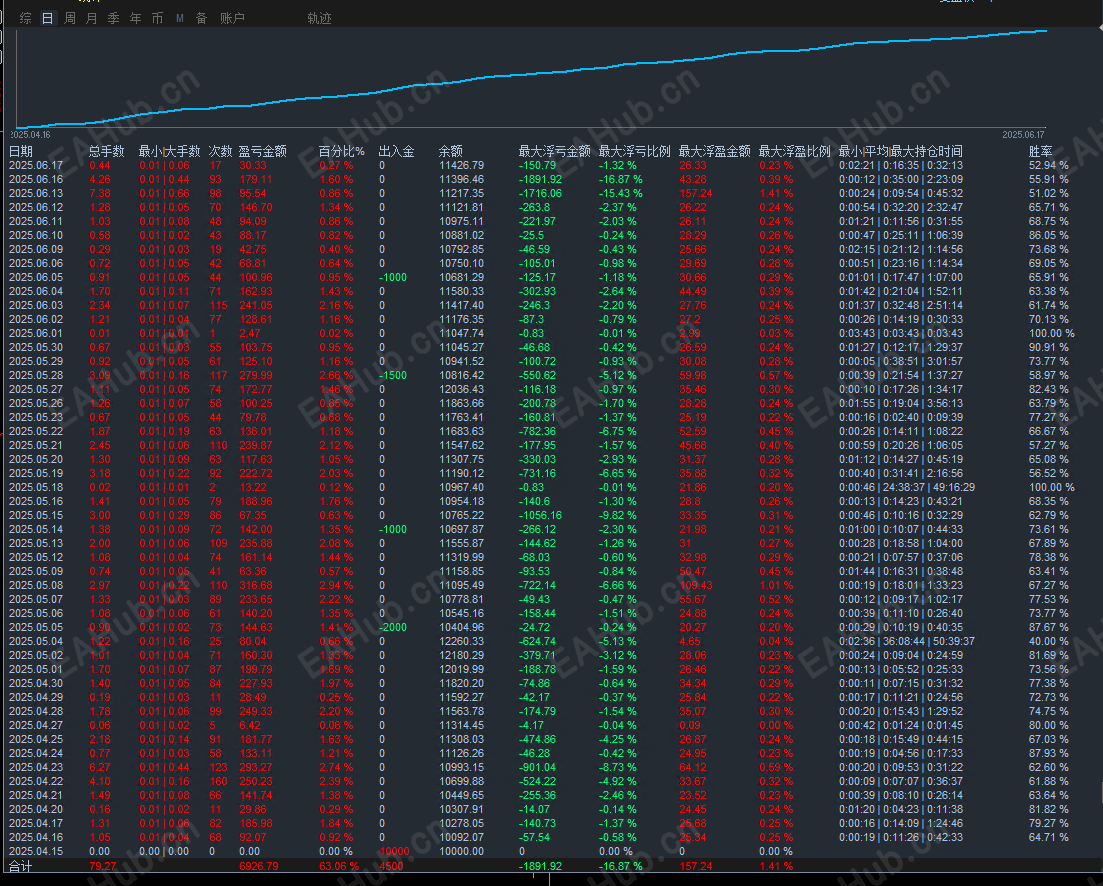Open the 备 tab
This screenshot has width=1103, height=886.
click(201, 18)
